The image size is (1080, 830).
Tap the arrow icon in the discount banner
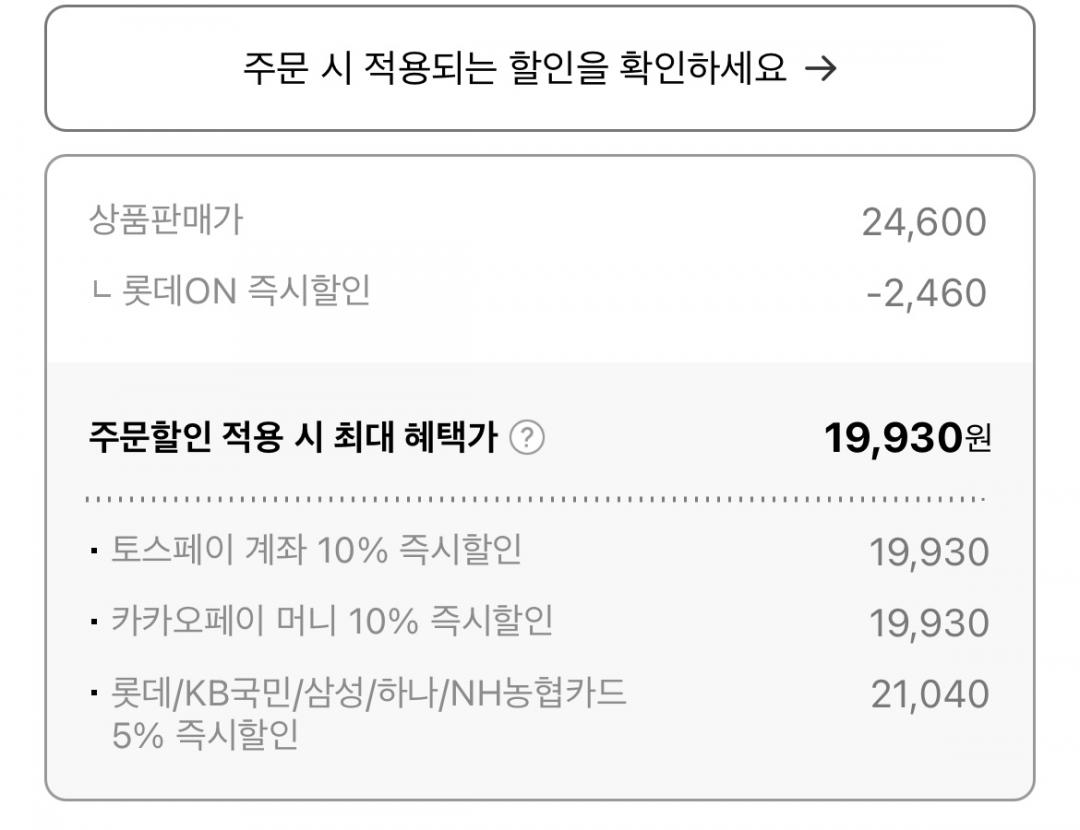click(820, 69)
